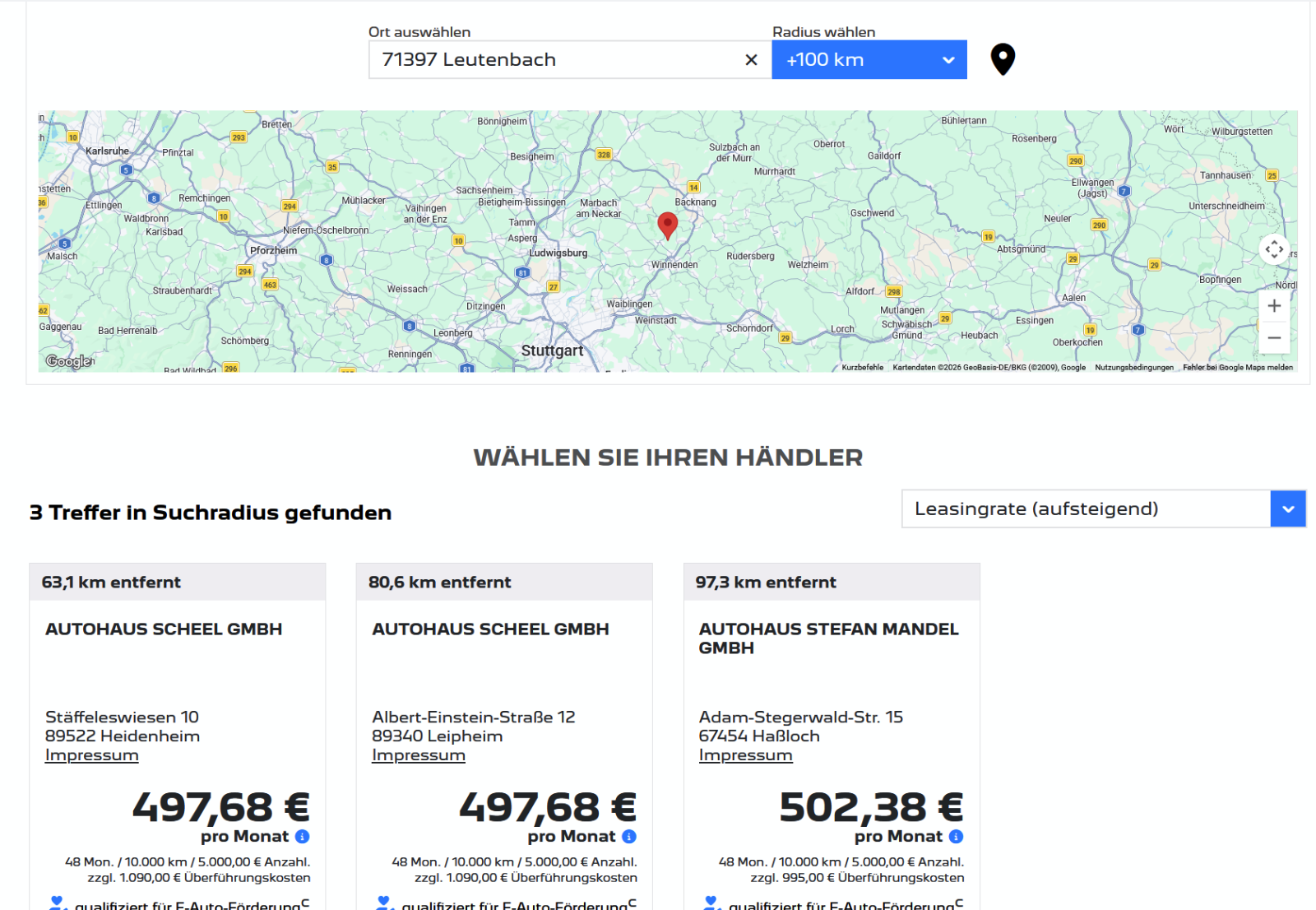Click the 89522 Heidenheim address line
The image size is (1316, 910).
(123, 736)
